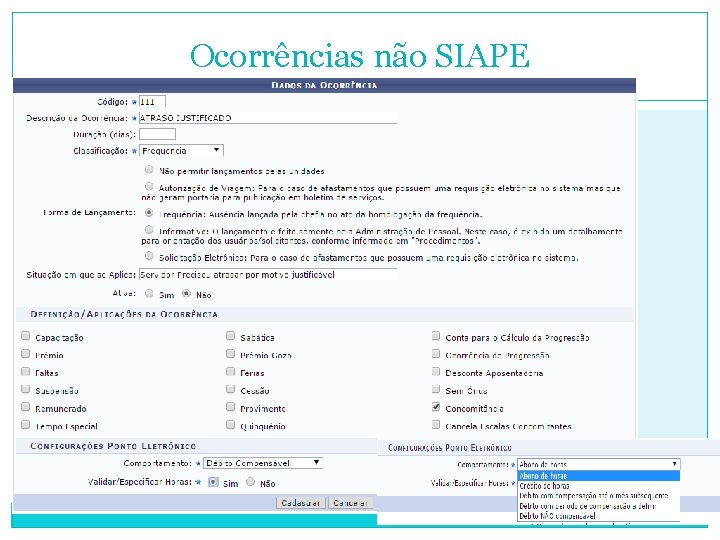The image size is (720, 540).
Task: Select 'Não permitir lançamentos pelas unidades' radio
Action: (x=149, y=169)
